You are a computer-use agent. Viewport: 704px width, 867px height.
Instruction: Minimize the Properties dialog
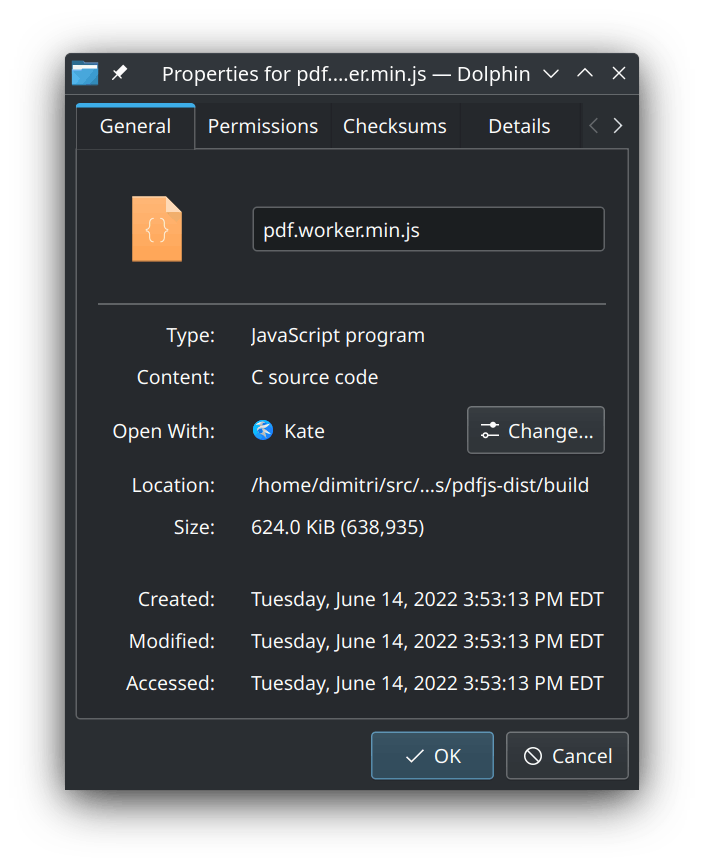coord(550,74)
